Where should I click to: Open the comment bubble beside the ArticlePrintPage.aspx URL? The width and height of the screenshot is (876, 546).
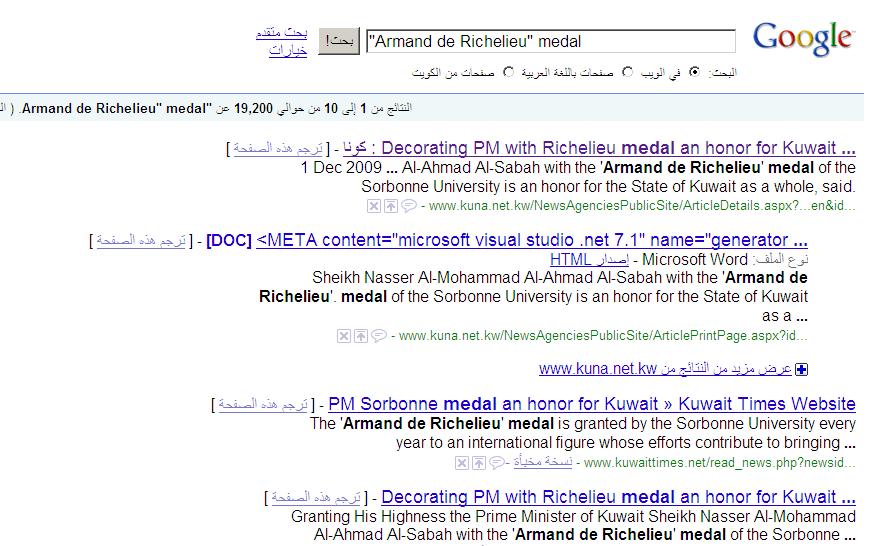[x=379, y=335]
